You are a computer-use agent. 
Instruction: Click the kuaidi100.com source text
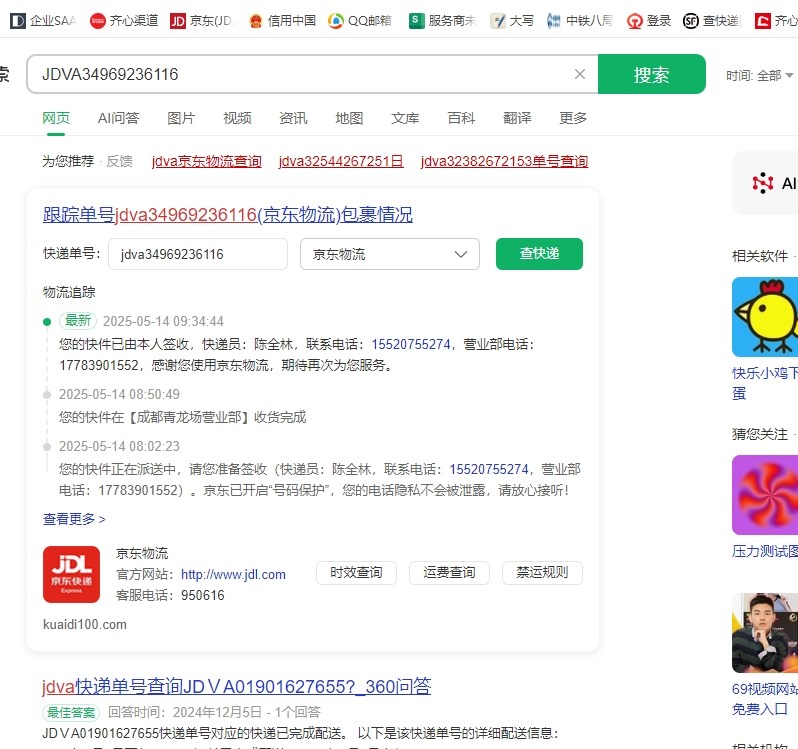84,624
